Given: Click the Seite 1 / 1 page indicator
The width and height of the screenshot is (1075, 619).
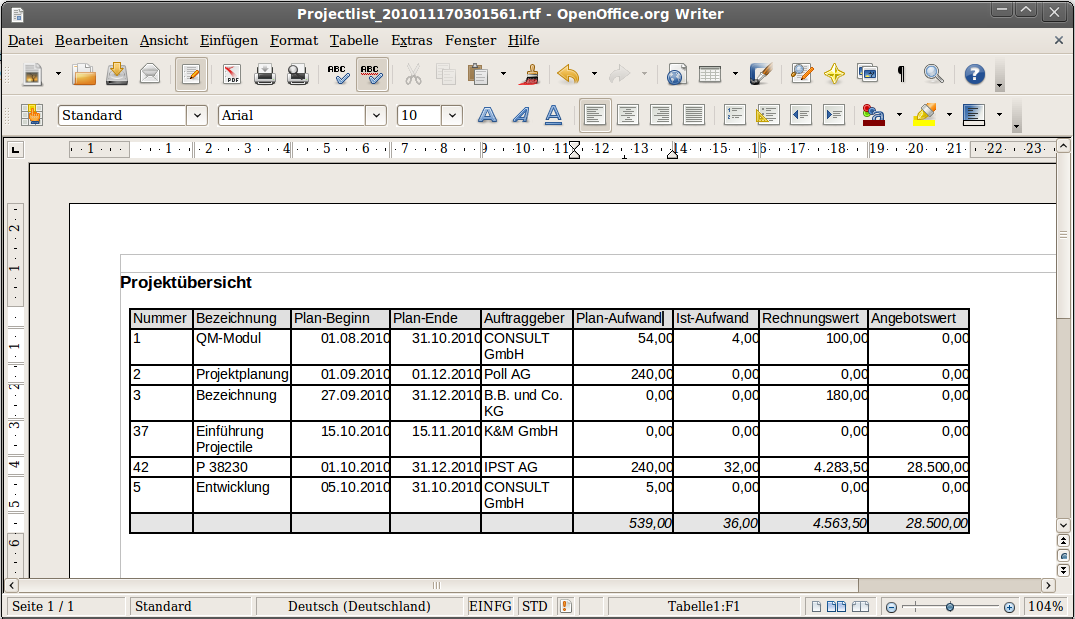Looking at the screenshot, I should point(43,606).
